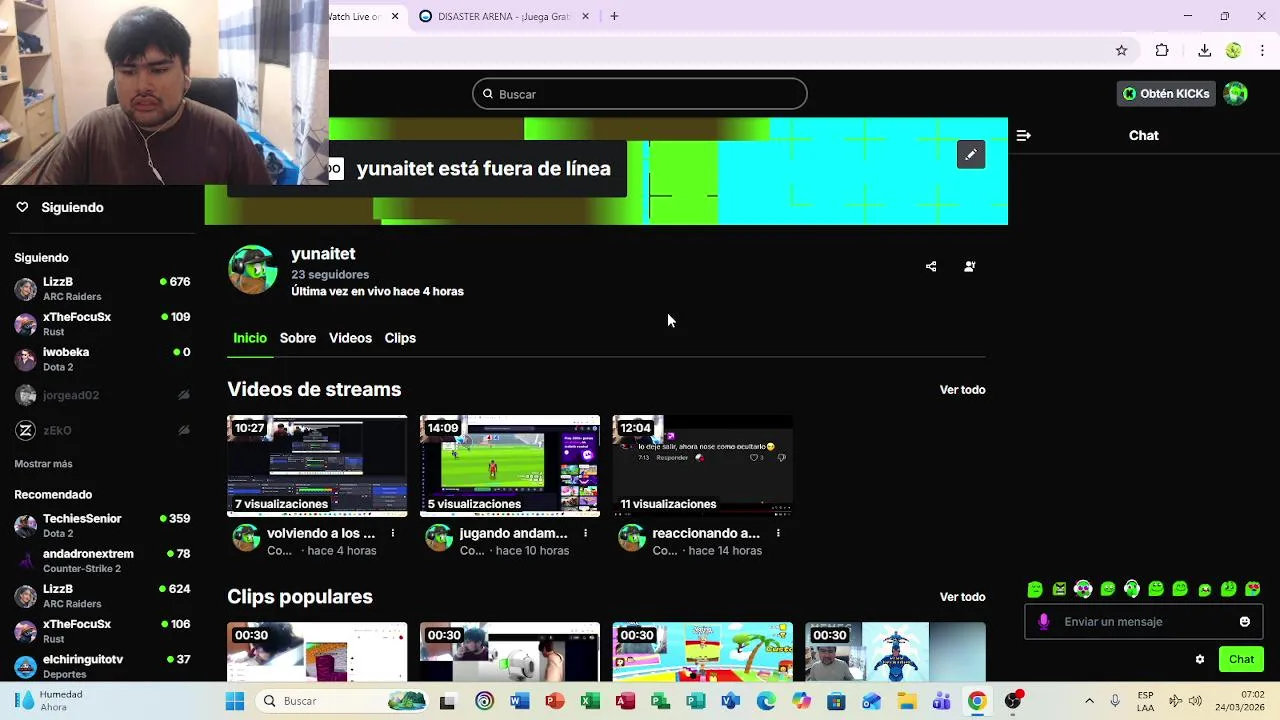The height and width of the screenshot is (720, 1280).
Task: Open chat settings gear icon
Action: [x=1200, y=659]
